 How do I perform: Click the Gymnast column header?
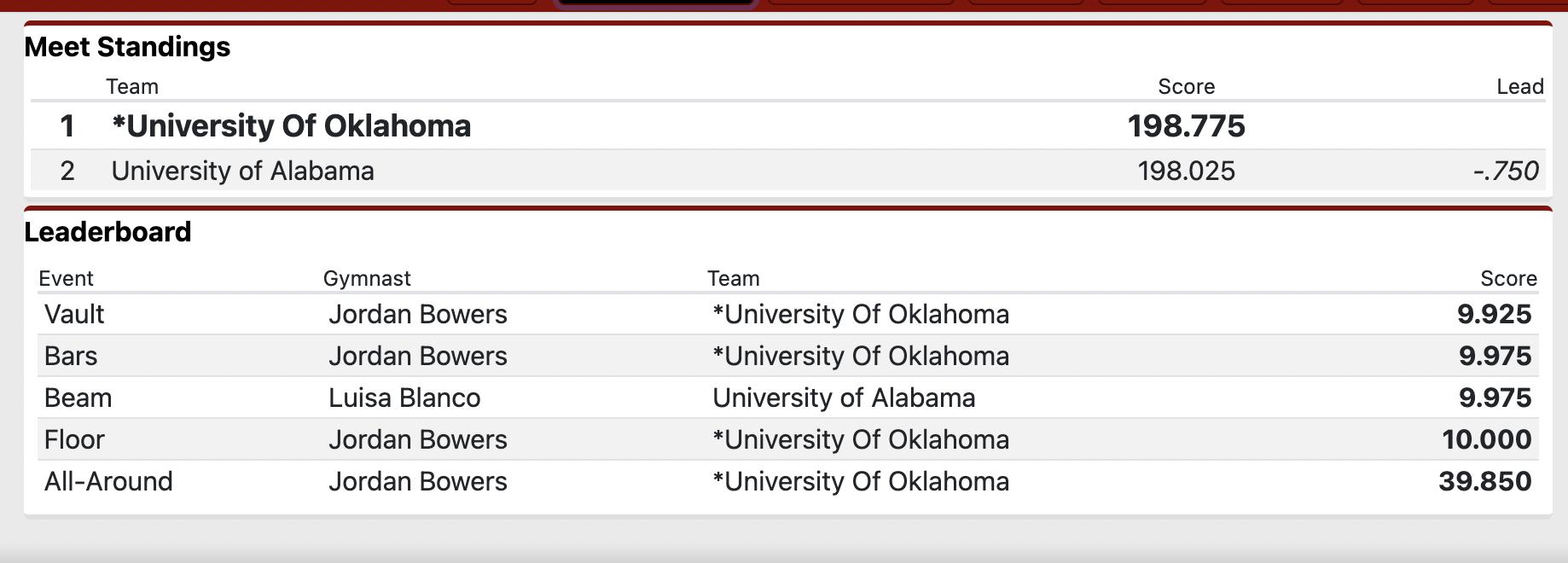(367, 278)
